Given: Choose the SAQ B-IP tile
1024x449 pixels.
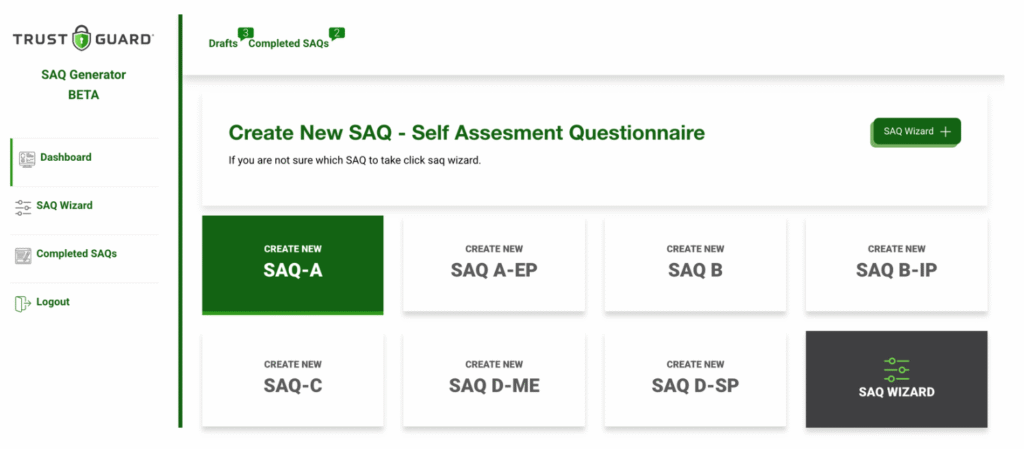Looking at the screenshot, I should point(896,263).
